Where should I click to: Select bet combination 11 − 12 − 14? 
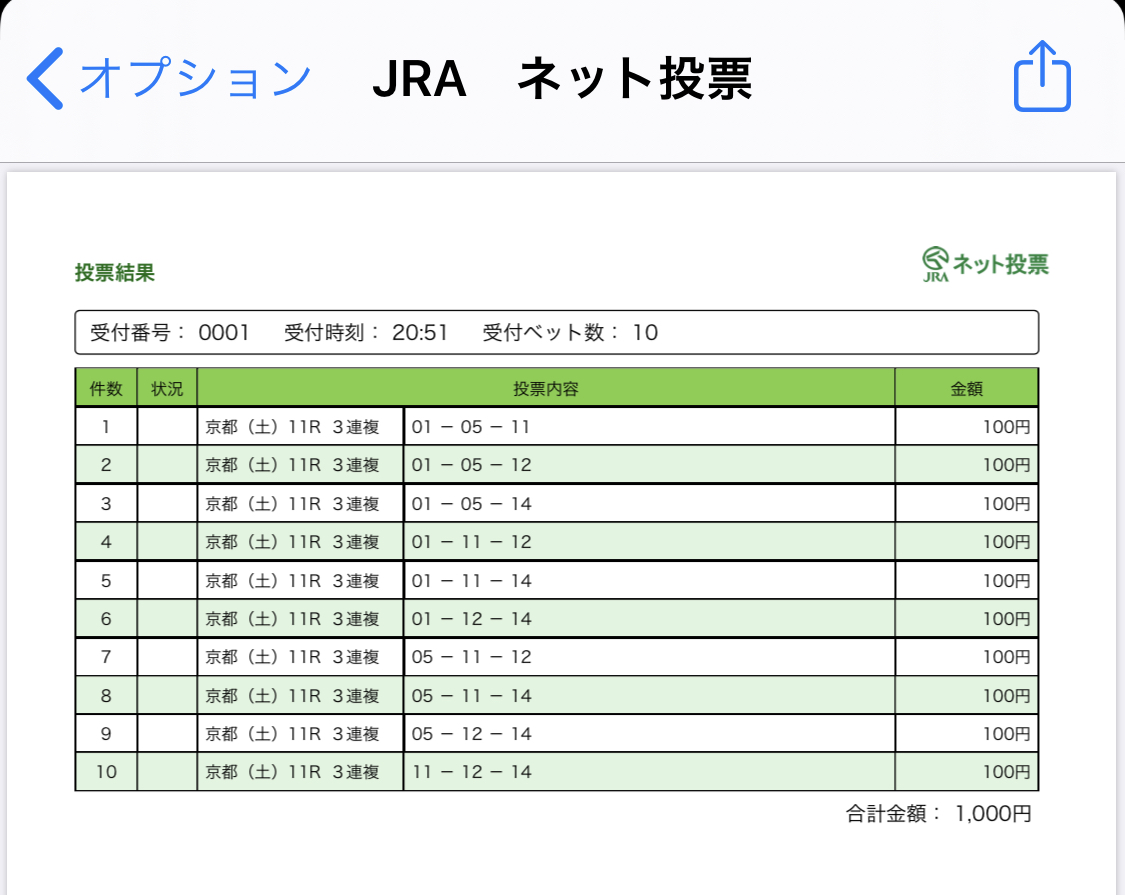471,772
